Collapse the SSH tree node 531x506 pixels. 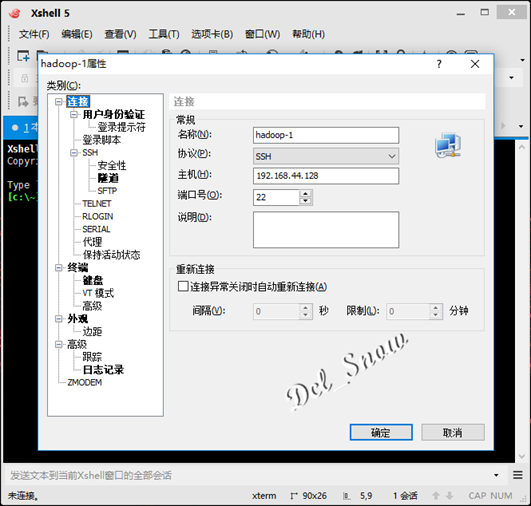74,153
